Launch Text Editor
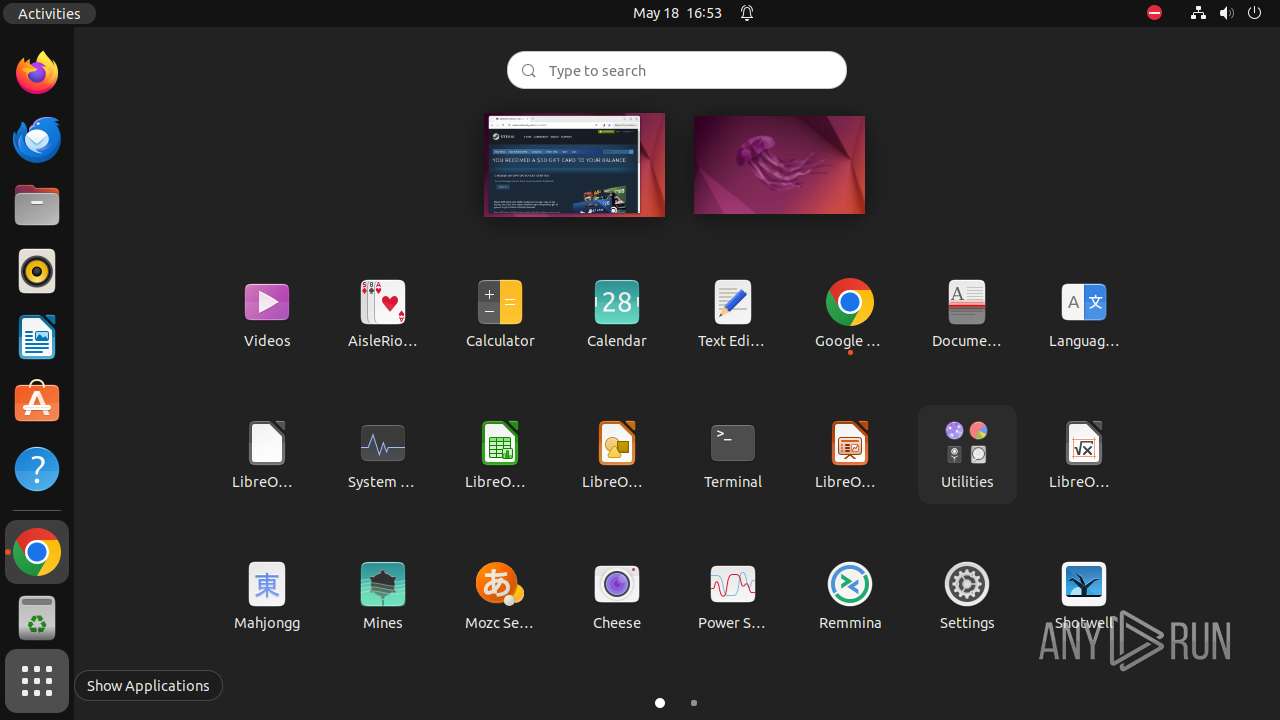 (733, 302)
